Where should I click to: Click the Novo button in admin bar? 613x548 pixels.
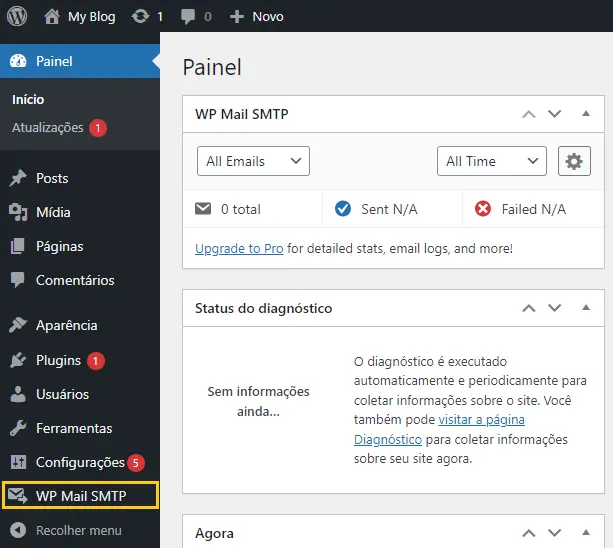256,16
